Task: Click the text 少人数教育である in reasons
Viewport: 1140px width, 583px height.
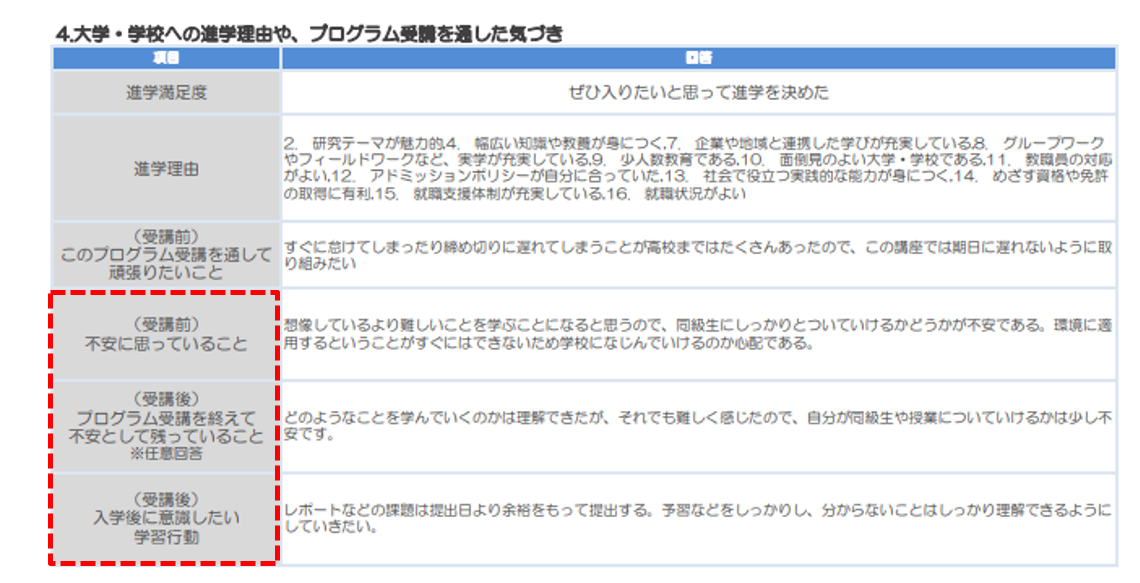Action: [670, 159]
